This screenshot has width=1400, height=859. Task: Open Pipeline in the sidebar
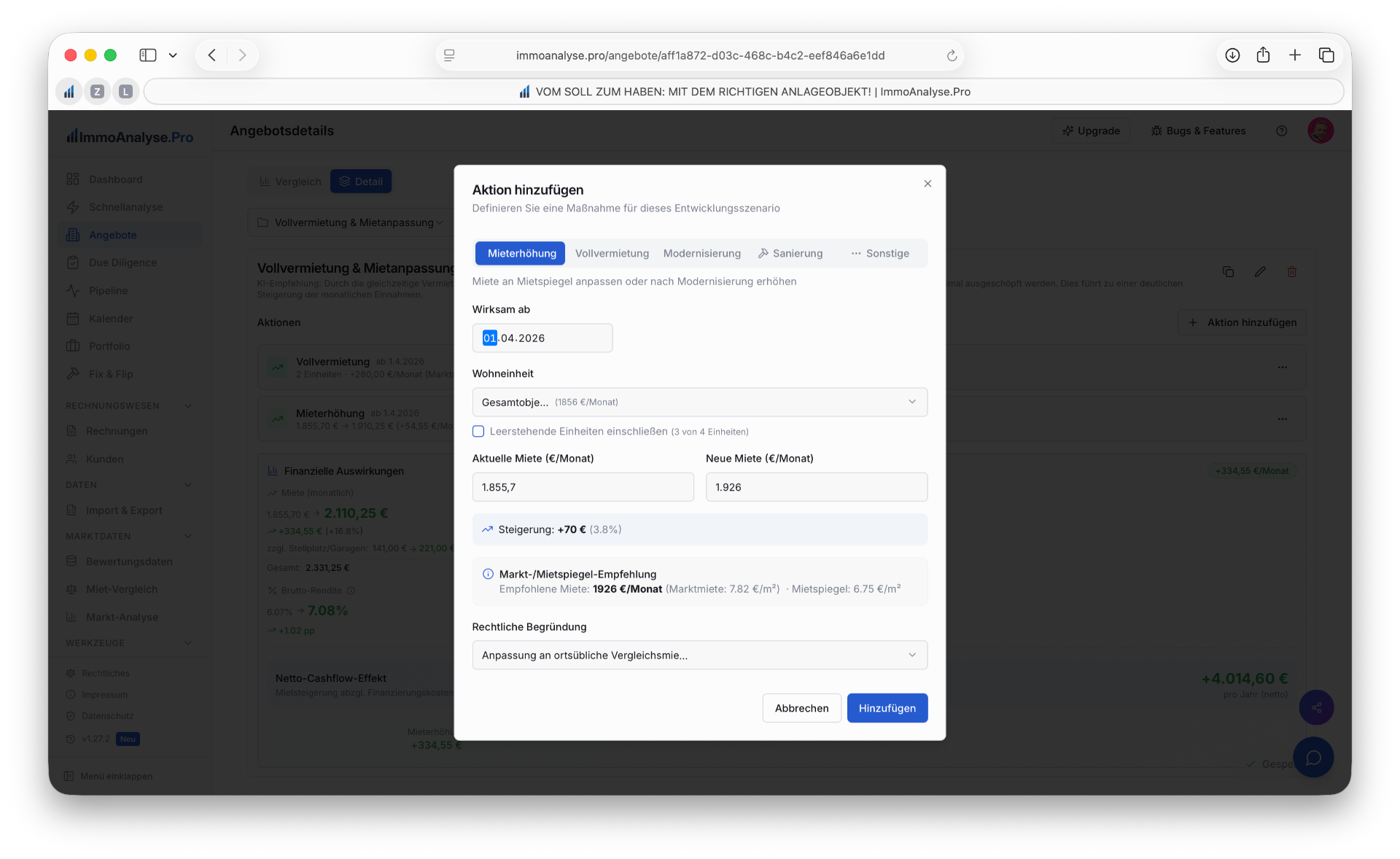pyautogui.click(x=130, y=290)
